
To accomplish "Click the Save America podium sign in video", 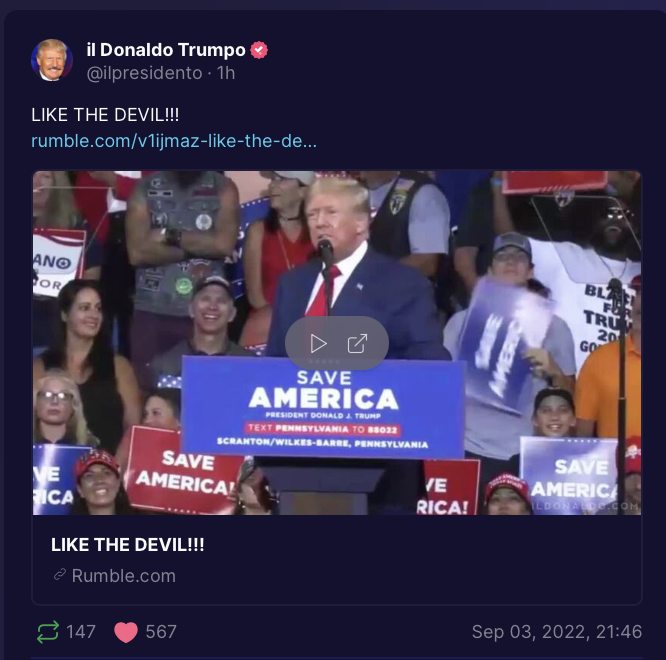I will tap(323, 408).
